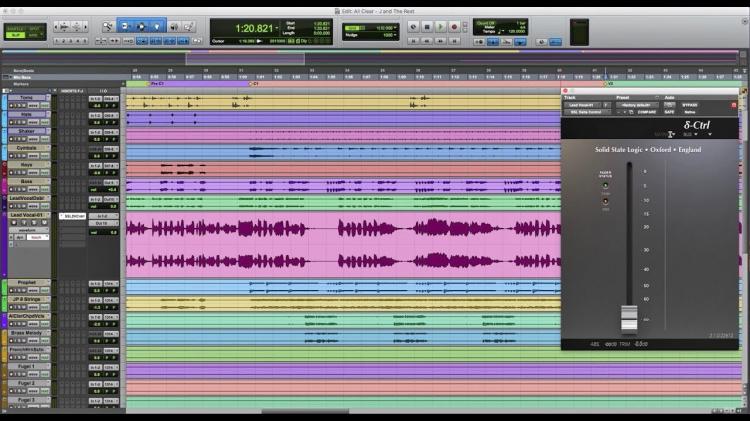Select the Pencil tool
The height and width of the screenshot is (421, 750).
pyautogui.click(x=188, y=25)
